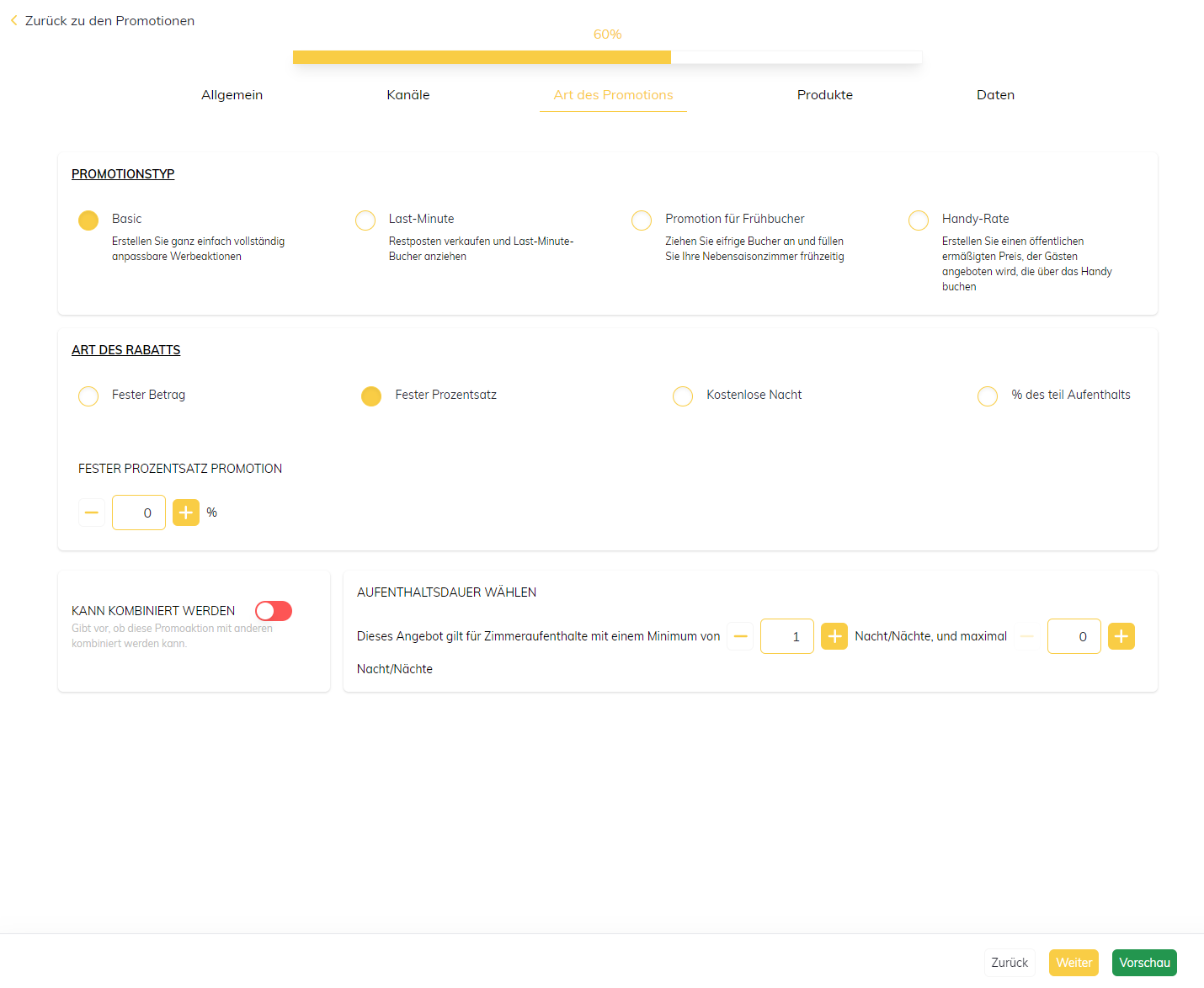Image resolution: width=1204 pixels, height=988 pixels.
Task: Switch to the Allgemein tab
Action: [x=232, y=95]
